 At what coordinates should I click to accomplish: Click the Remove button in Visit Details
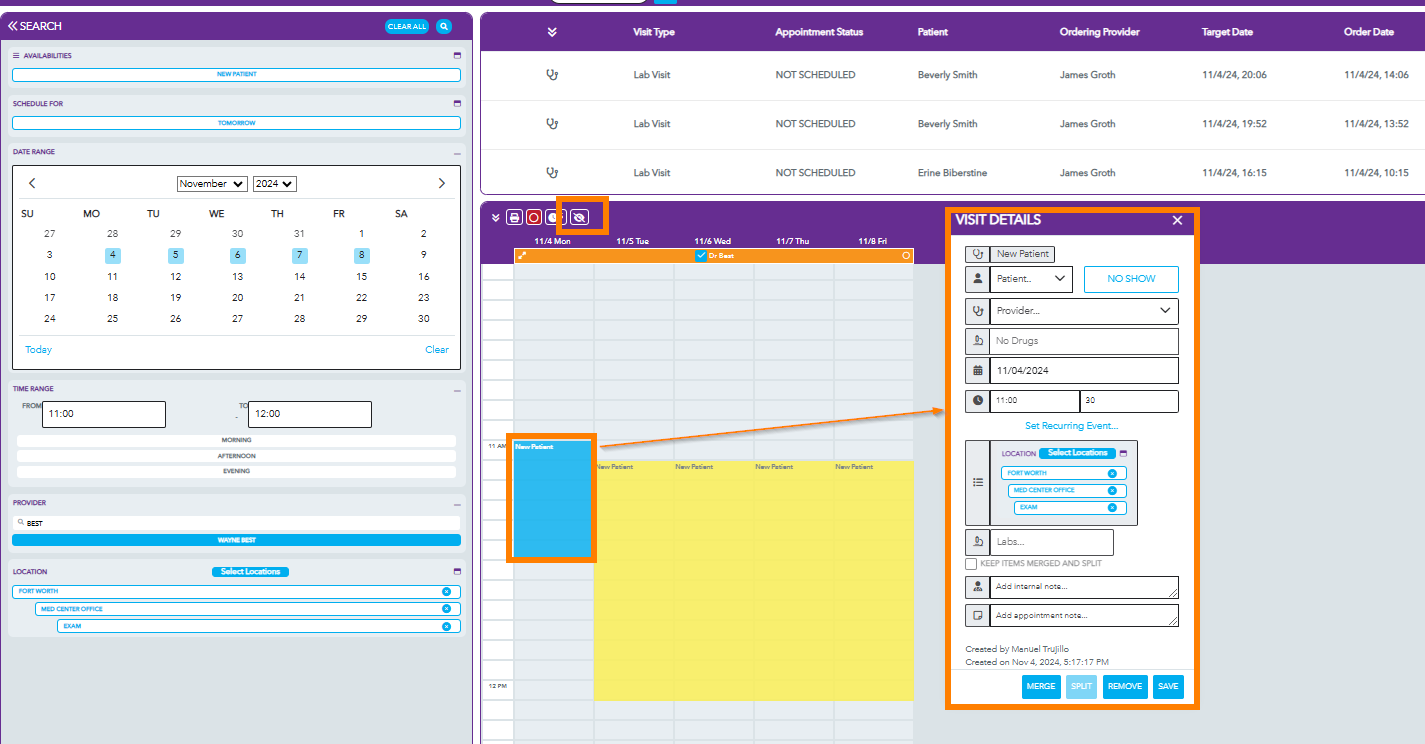tap(1125, 687)
